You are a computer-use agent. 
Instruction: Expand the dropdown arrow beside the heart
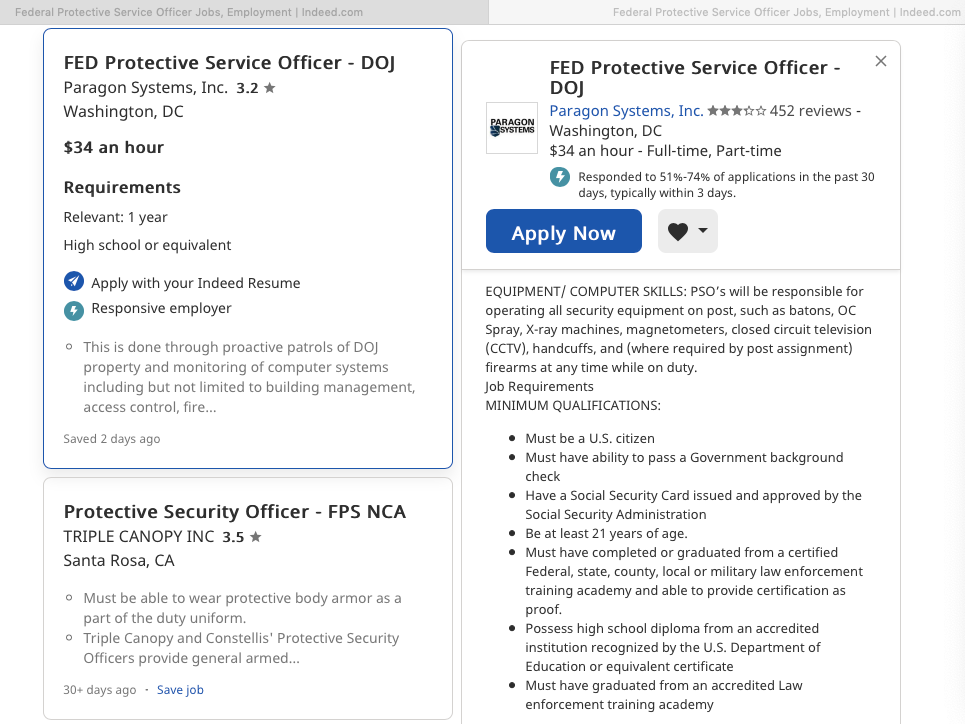[703, 230]
